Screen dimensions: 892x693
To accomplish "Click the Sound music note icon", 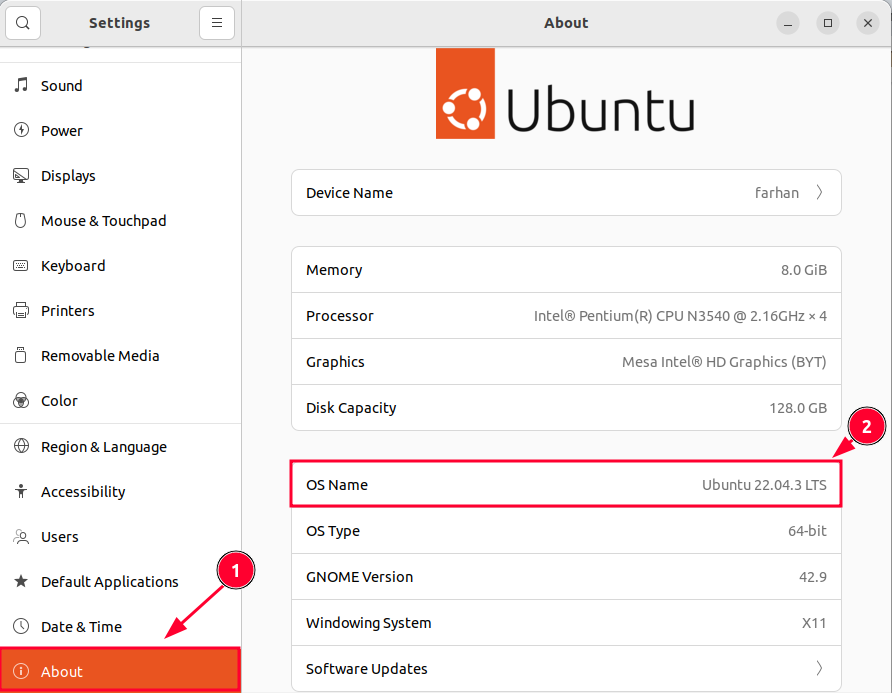I will pos(21,85).
